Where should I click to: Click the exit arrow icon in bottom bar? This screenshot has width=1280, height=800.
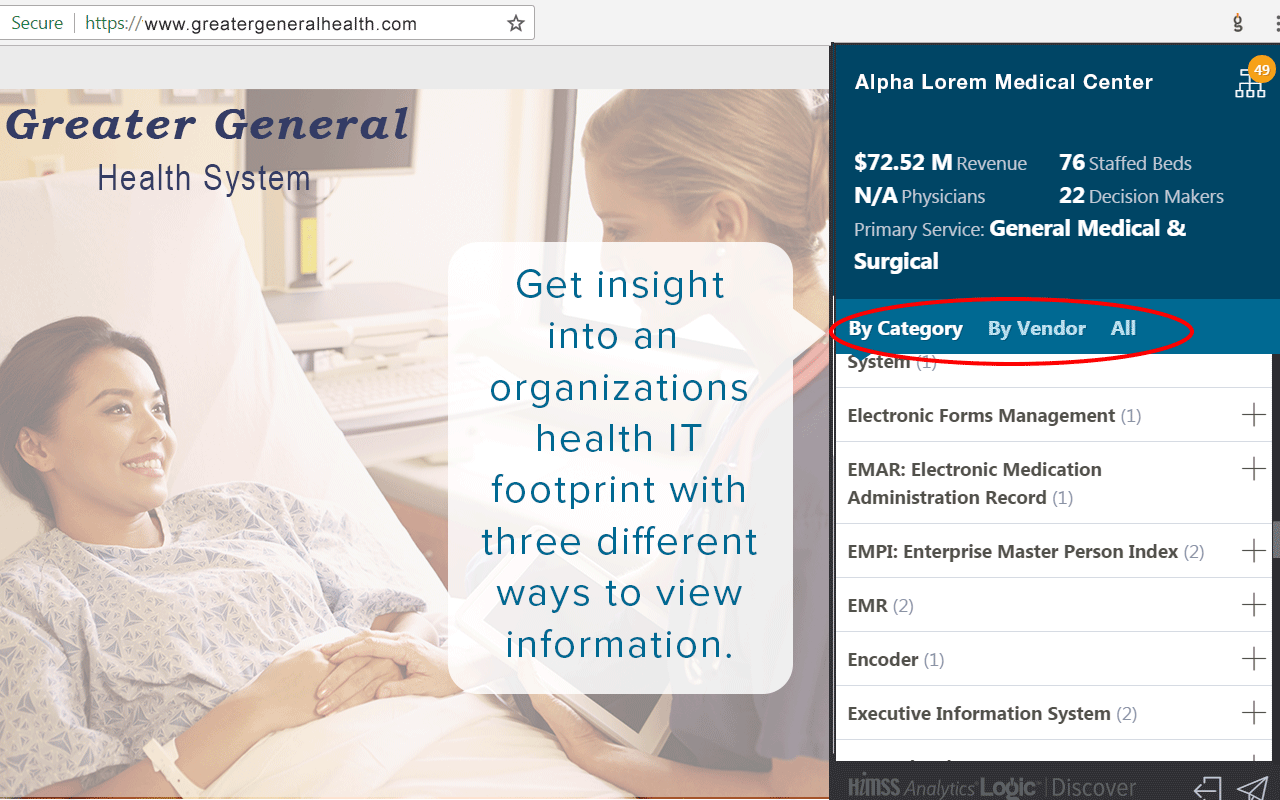[1207, 786]
